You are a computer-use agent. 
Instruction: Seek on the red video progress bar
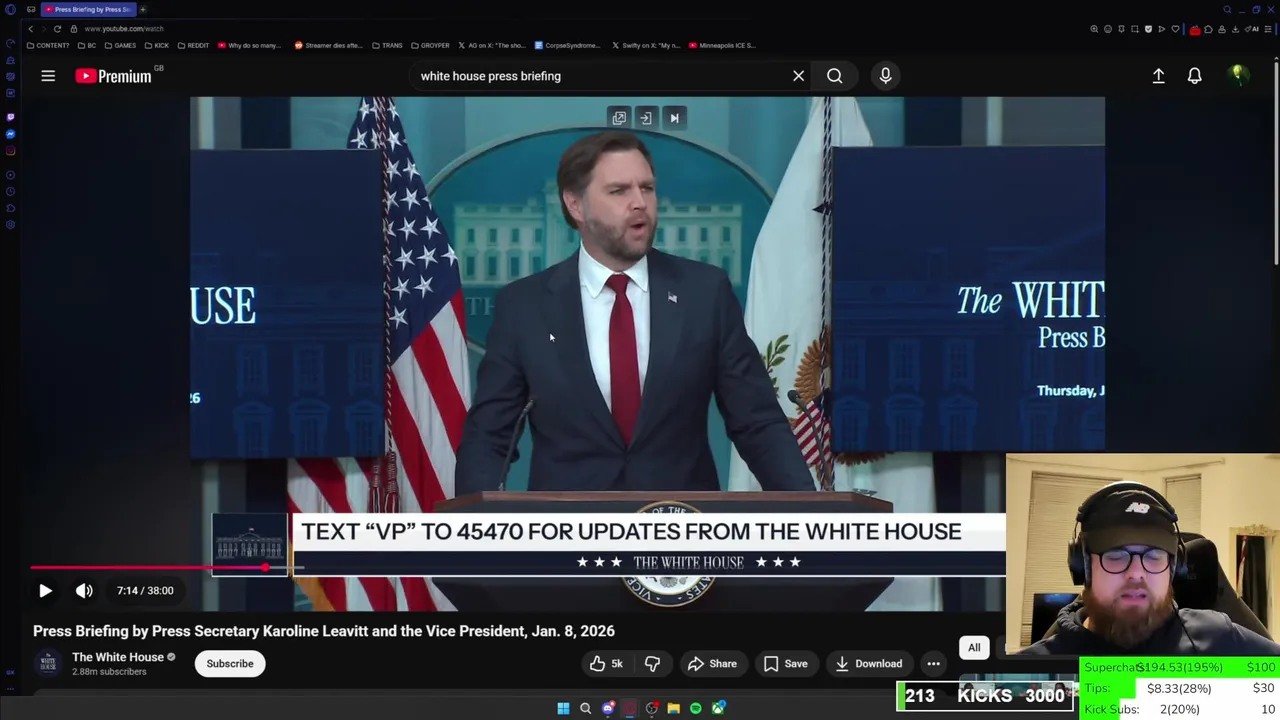point(165,568)
